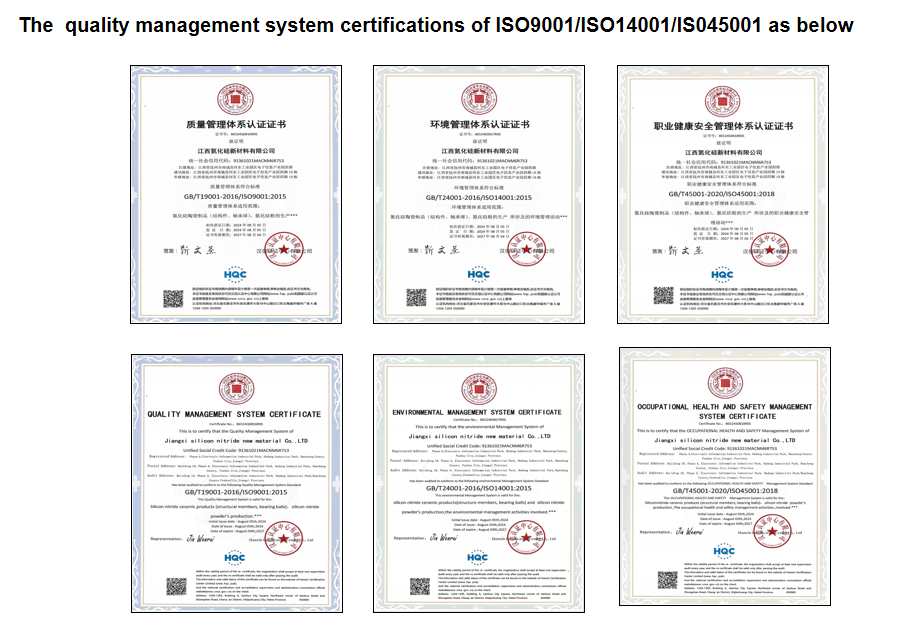Select the title 'ENVIRONMENTAL MANAGEMENT SYSTEM CERTIFICATE'
This screenshot has width=899, height=627.
pos(477,412)
